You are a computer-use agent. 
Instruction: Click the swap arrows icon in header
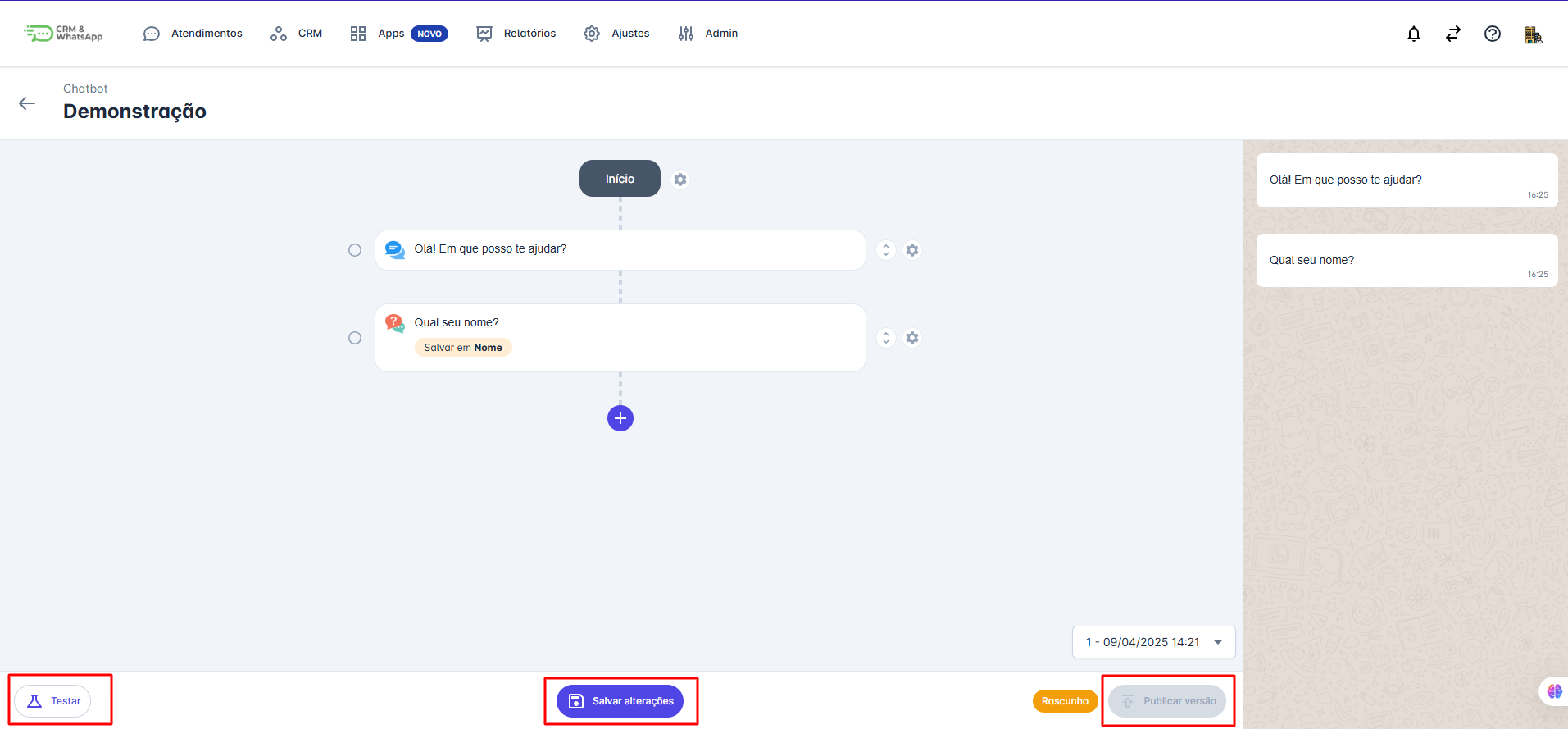1452,34
